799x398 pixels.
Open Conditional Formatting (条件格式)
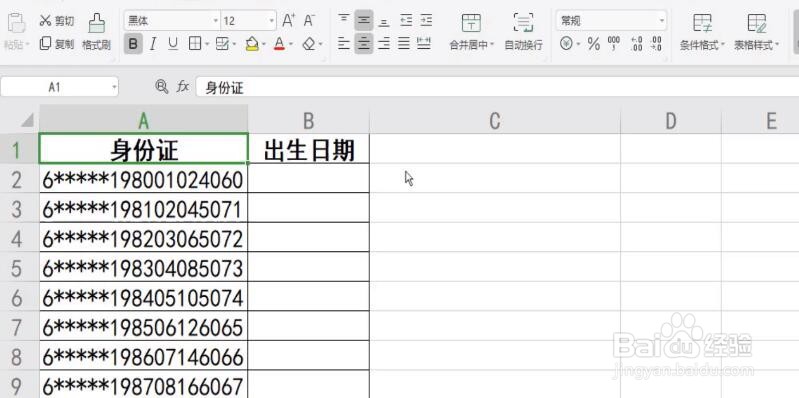pyautogui.click(x=702, y=32)
